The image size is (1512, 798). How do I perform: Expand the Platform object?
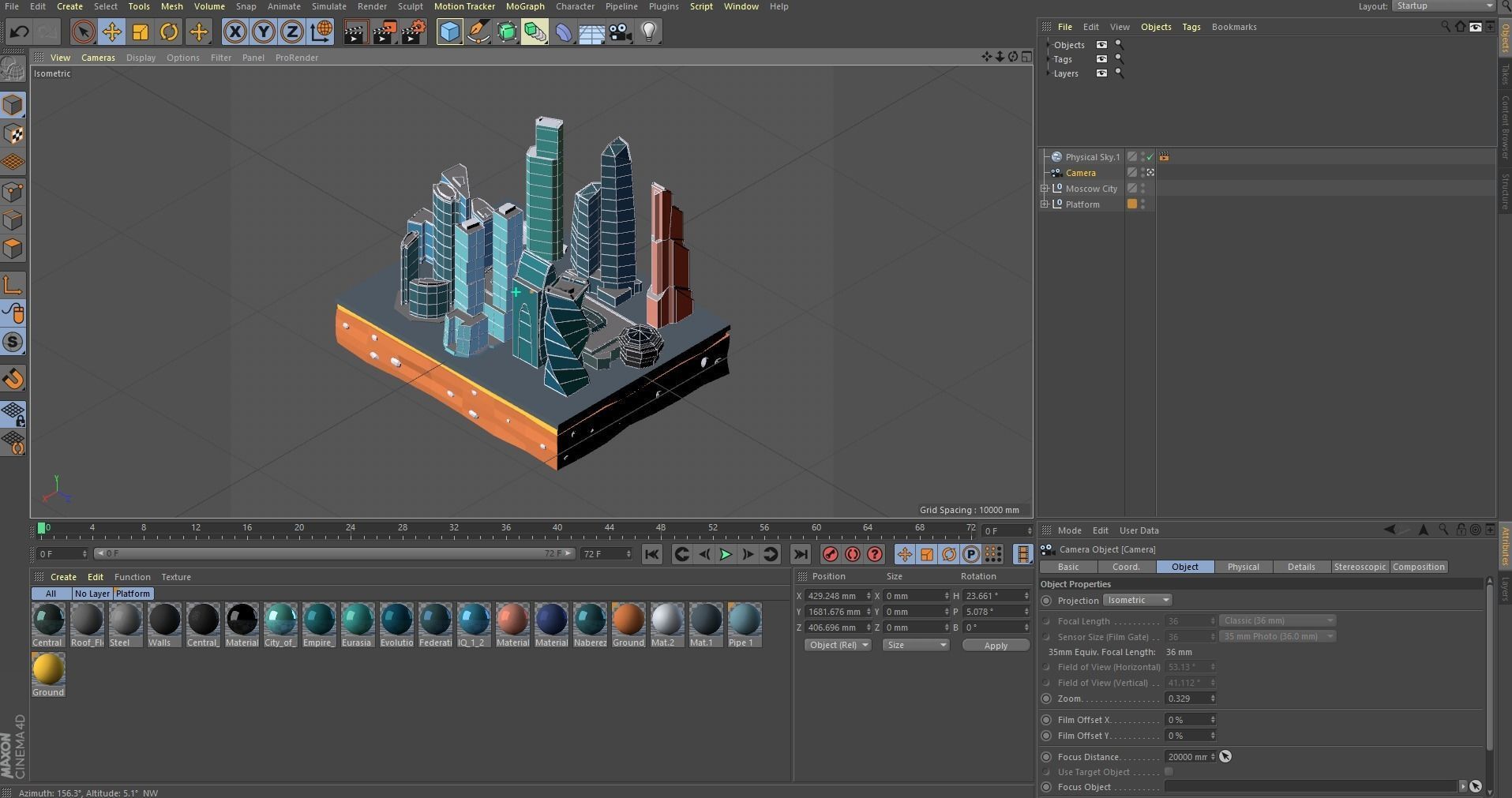click(x=1045, y=204)
